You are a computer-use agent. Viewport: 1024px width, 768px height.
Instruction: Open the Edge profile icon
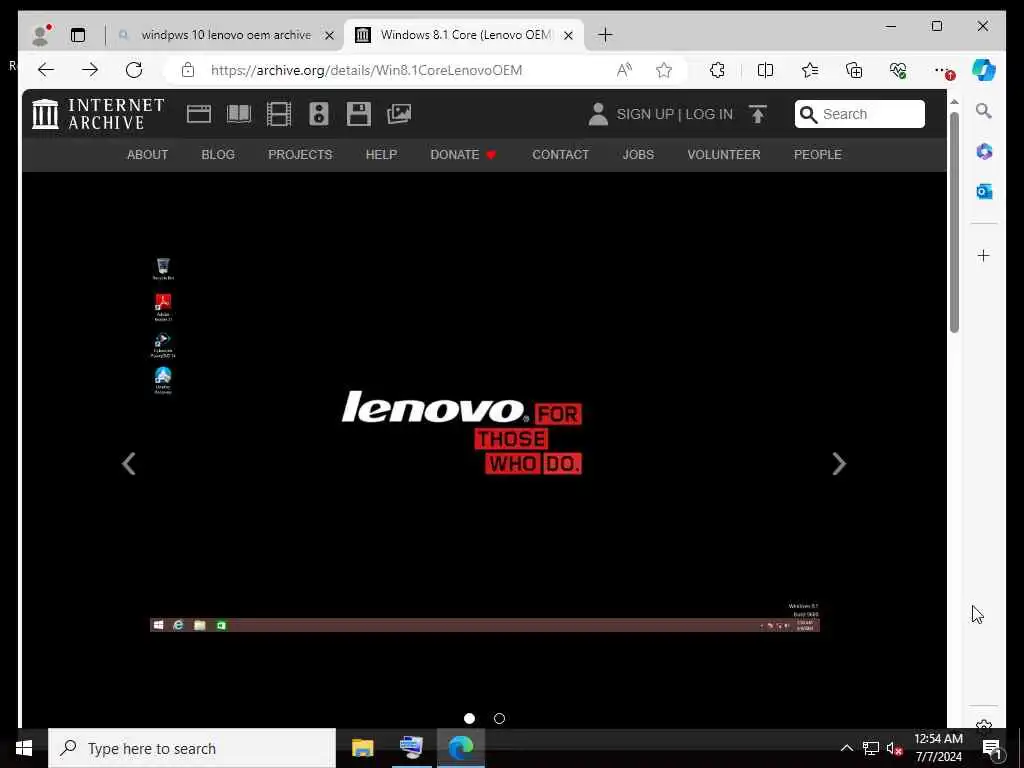point(41,35)
